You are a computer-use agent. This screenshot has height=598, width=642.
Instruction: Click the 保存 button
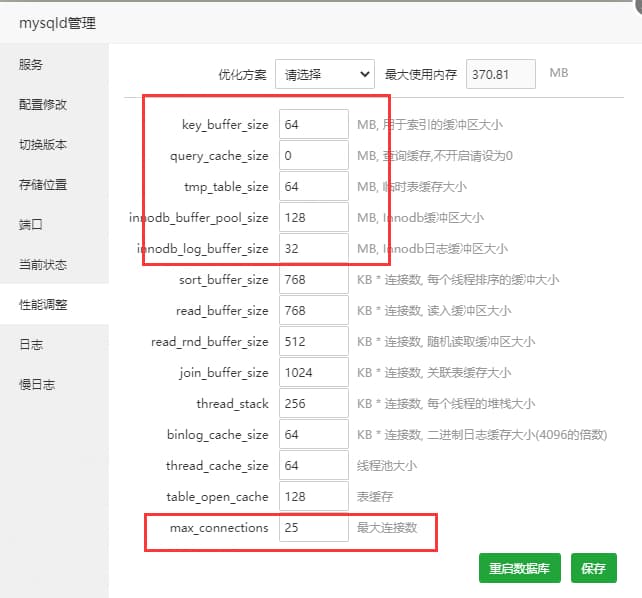pyautogui.click(x=593, y=568)
